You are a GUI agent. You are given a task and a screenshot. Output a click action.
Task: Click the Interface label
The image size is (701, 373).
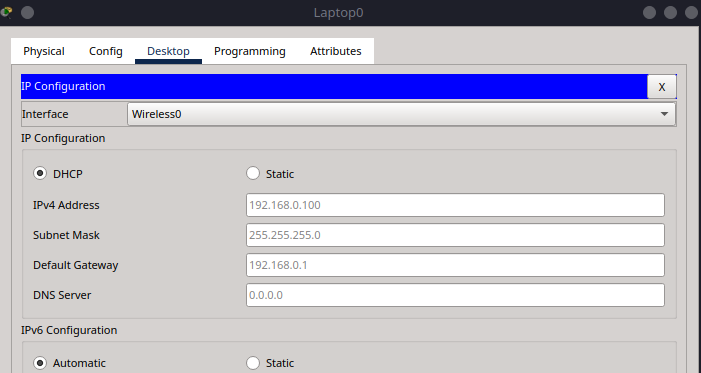[x=45, y=114]
